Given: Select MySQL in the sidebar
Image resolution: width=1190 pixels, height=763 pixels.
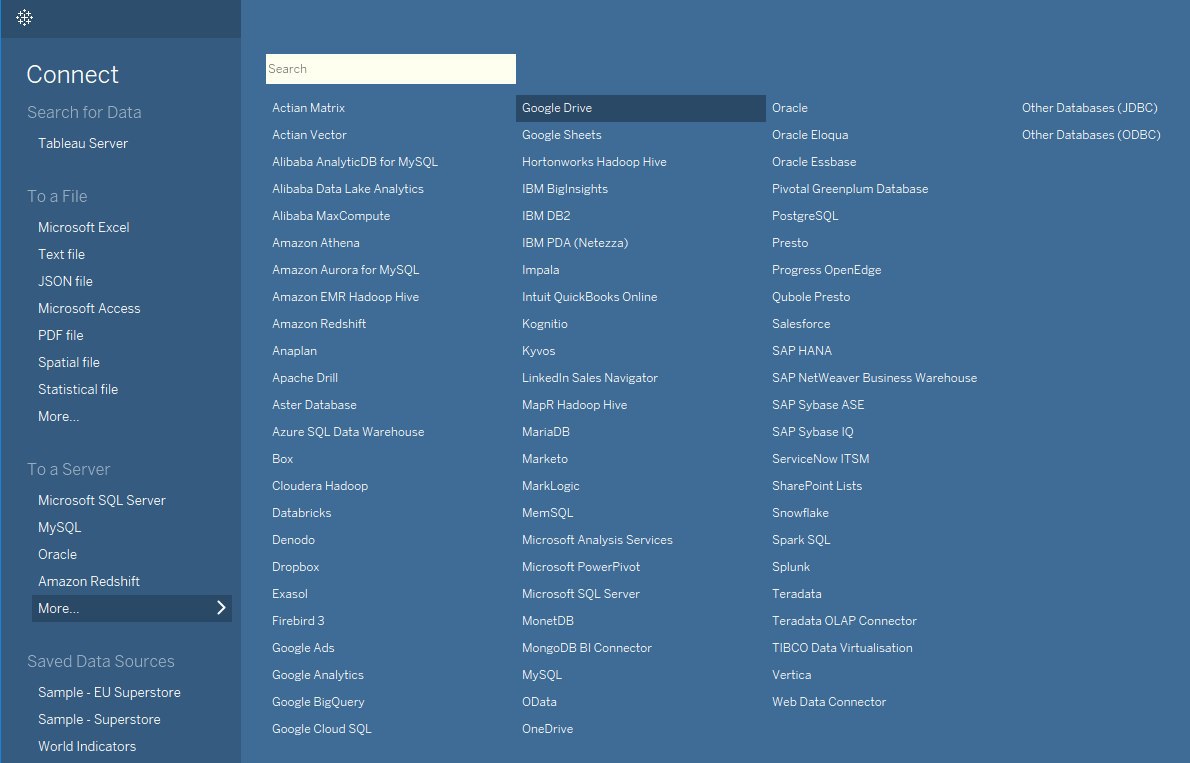Looking at the screenshot, I should (x=59, y=528).
